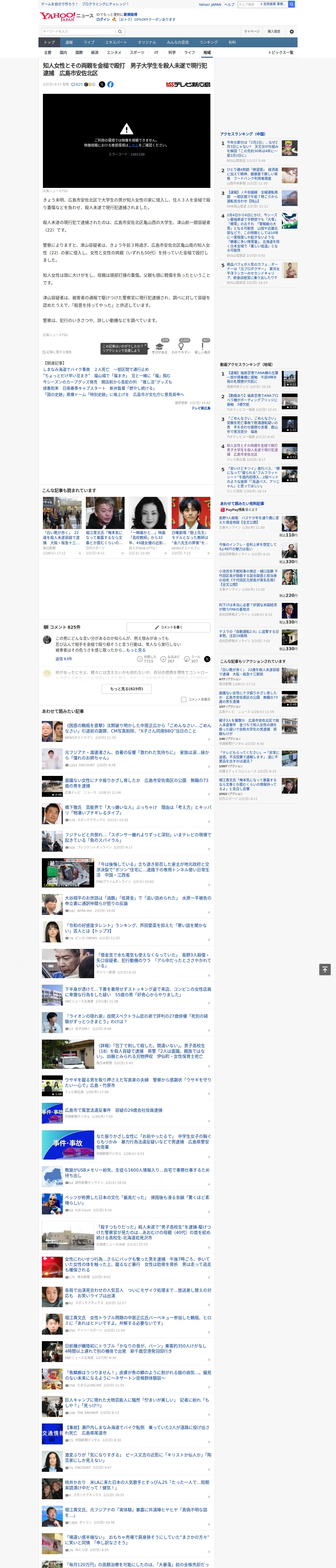Open マイページ link
Image resolution: width=336 pixels, height=1568 pixels.
(251, 31)
